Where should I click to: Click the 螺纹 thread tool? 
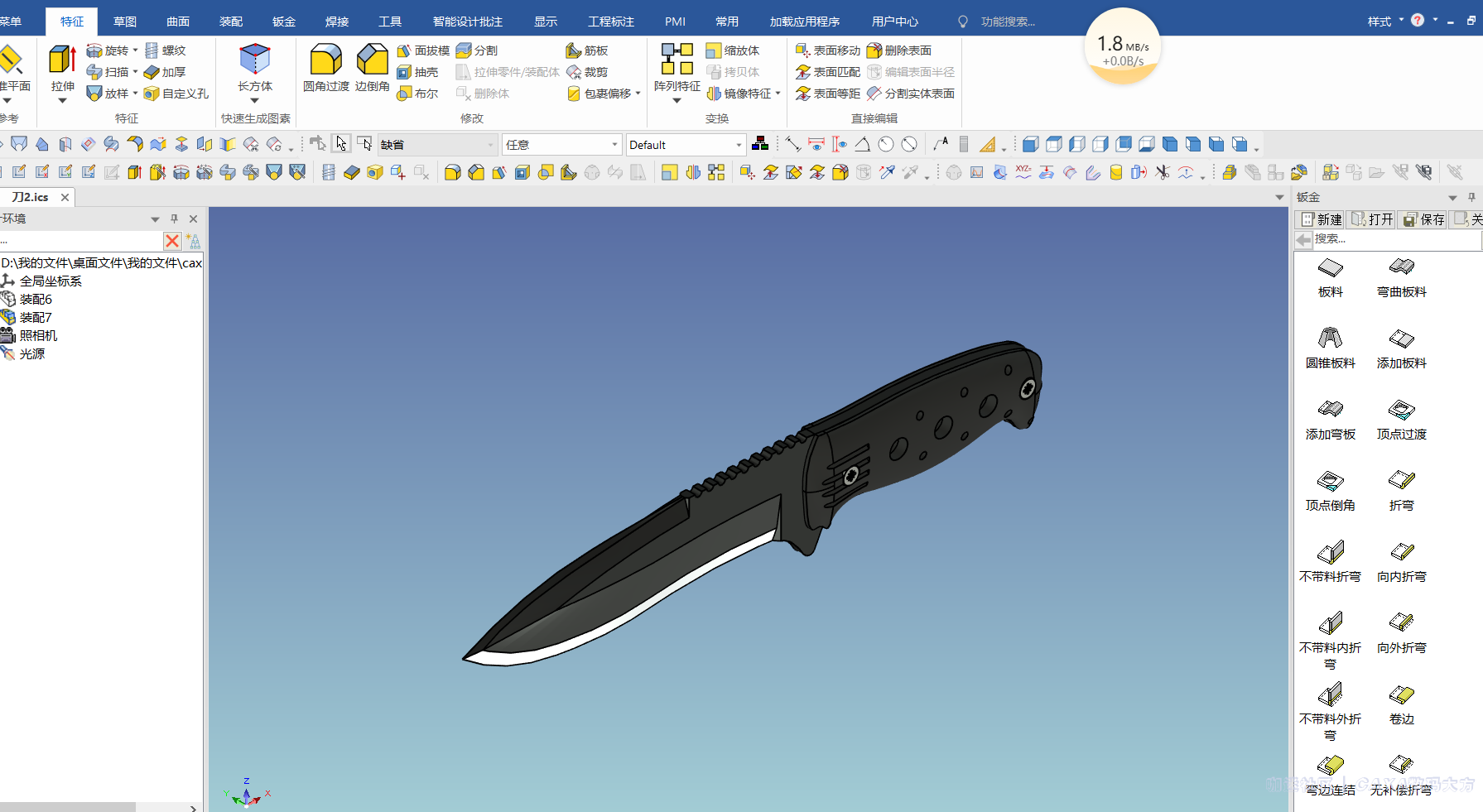(x=165, y=50)
